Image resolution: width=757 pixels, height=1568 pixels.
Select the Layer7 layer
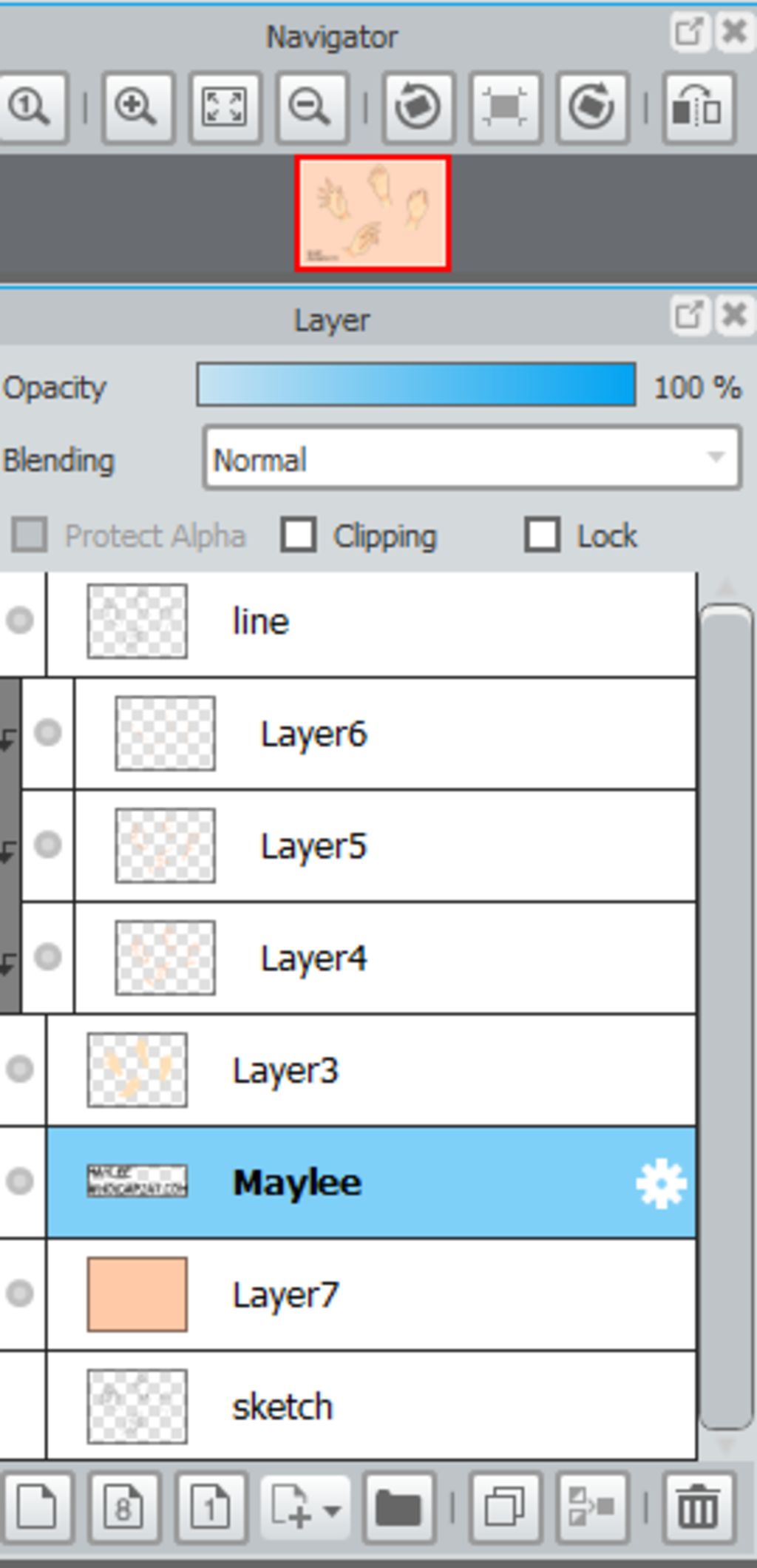click(371, 1295)
